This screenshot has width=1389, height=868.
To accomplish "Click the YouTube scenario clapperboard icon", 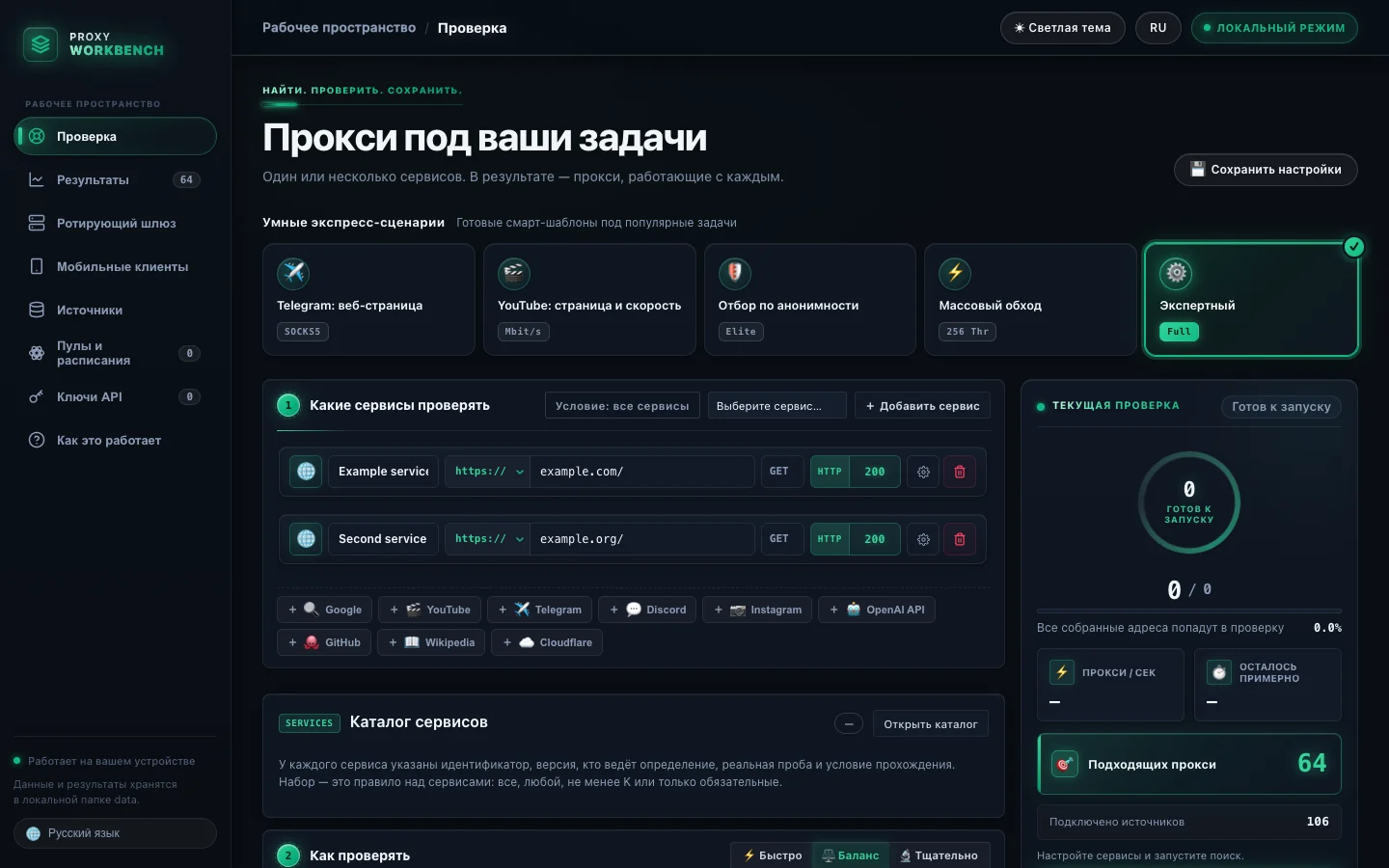I will pyautogui.click(x=514, y=273).
